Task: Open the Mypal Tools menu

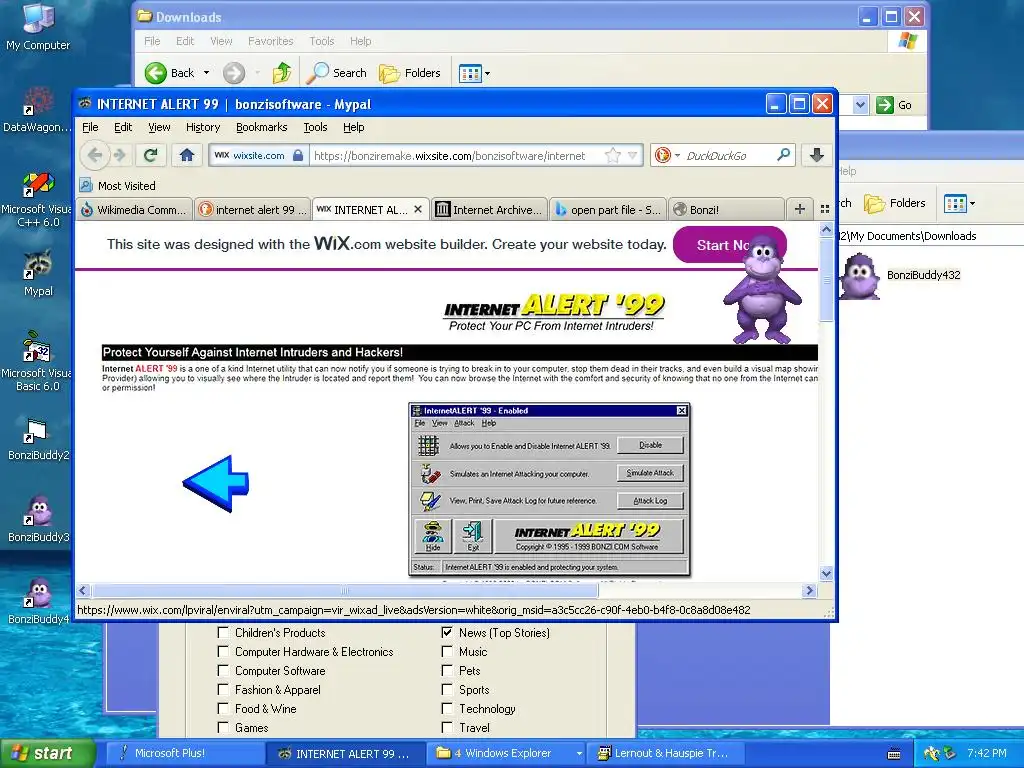Action: 315,127
